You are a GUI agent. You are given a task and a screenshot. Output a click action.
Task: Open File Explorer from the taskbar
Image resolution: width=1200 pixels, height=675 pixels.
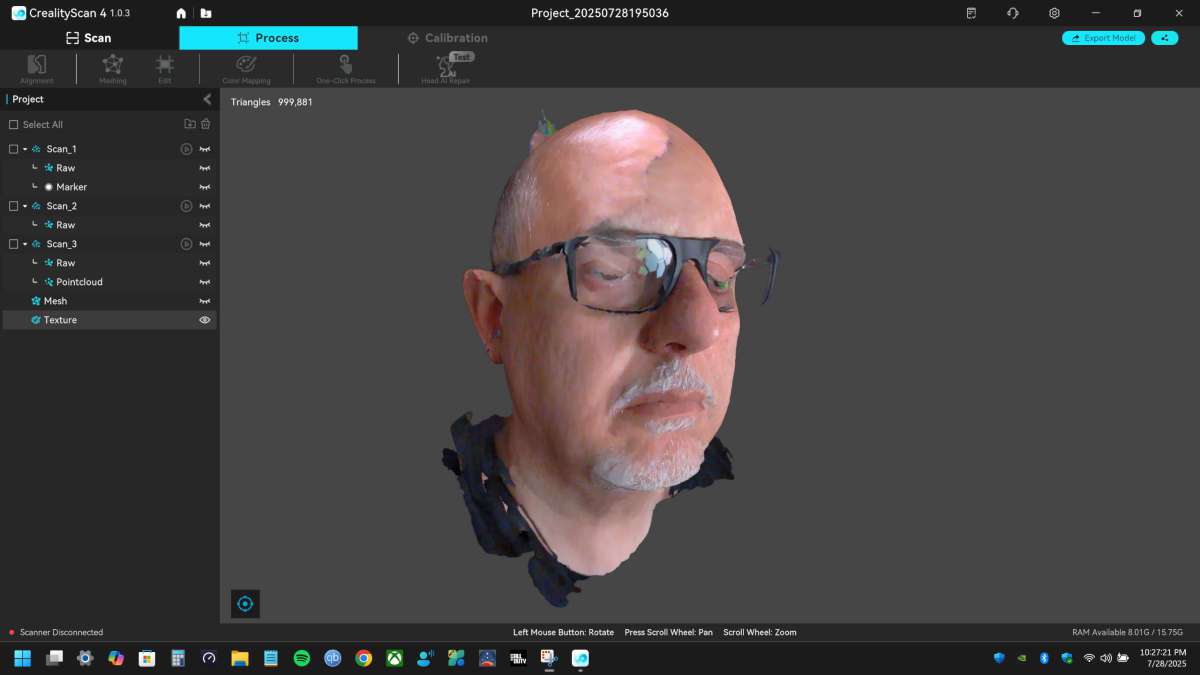[239, 658]
